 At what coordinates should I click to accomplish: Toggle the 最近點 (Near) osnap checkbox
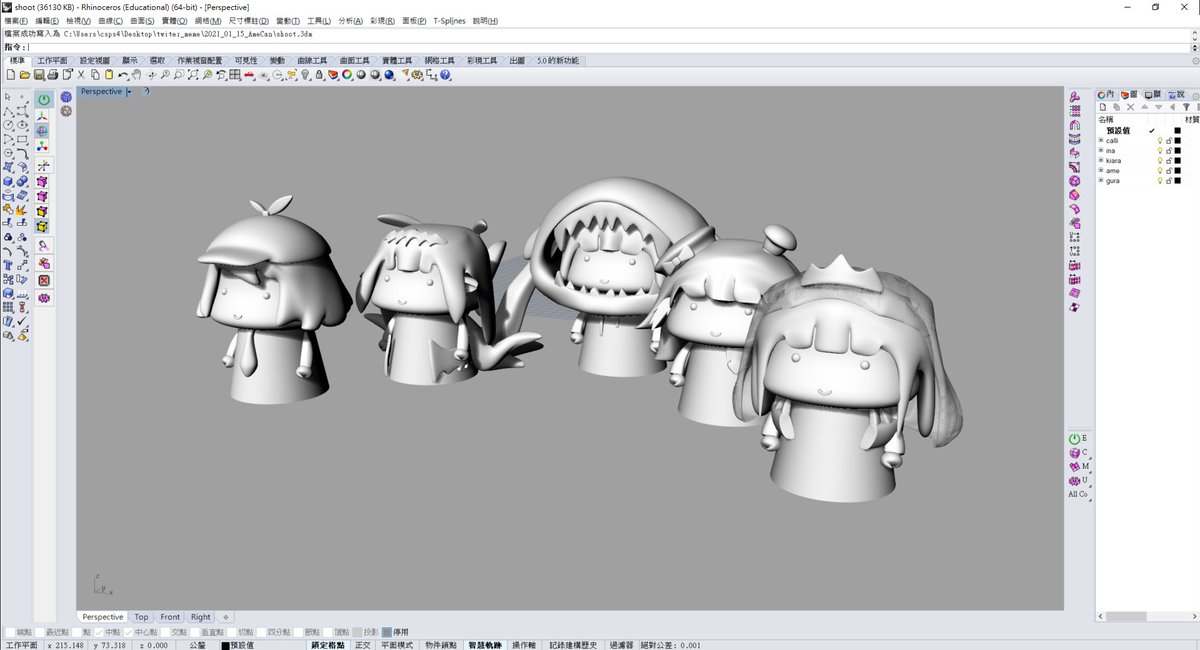[x=40, y=632]
